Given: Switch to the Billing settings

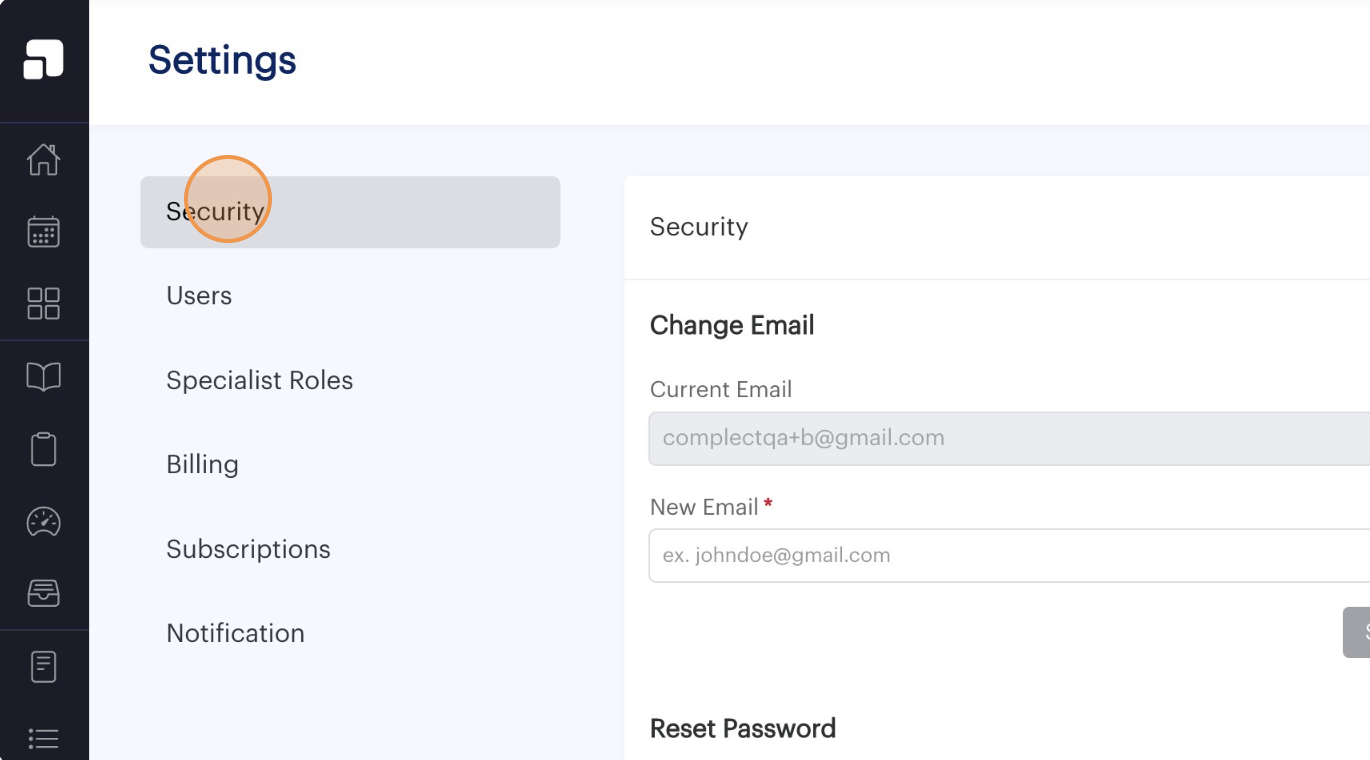Looking at the screenshot, I should tap(202, 465).
